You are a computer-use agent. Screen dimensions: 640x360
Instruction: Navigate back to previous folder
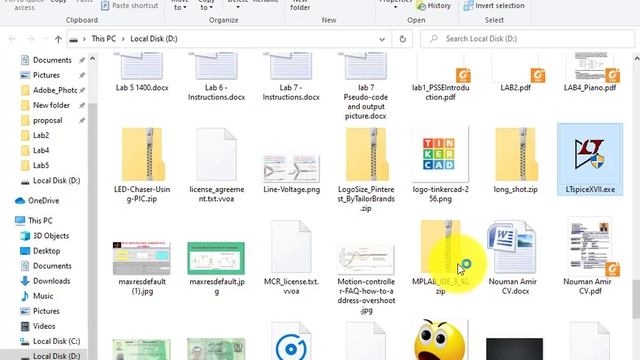[x=12, y=39]
